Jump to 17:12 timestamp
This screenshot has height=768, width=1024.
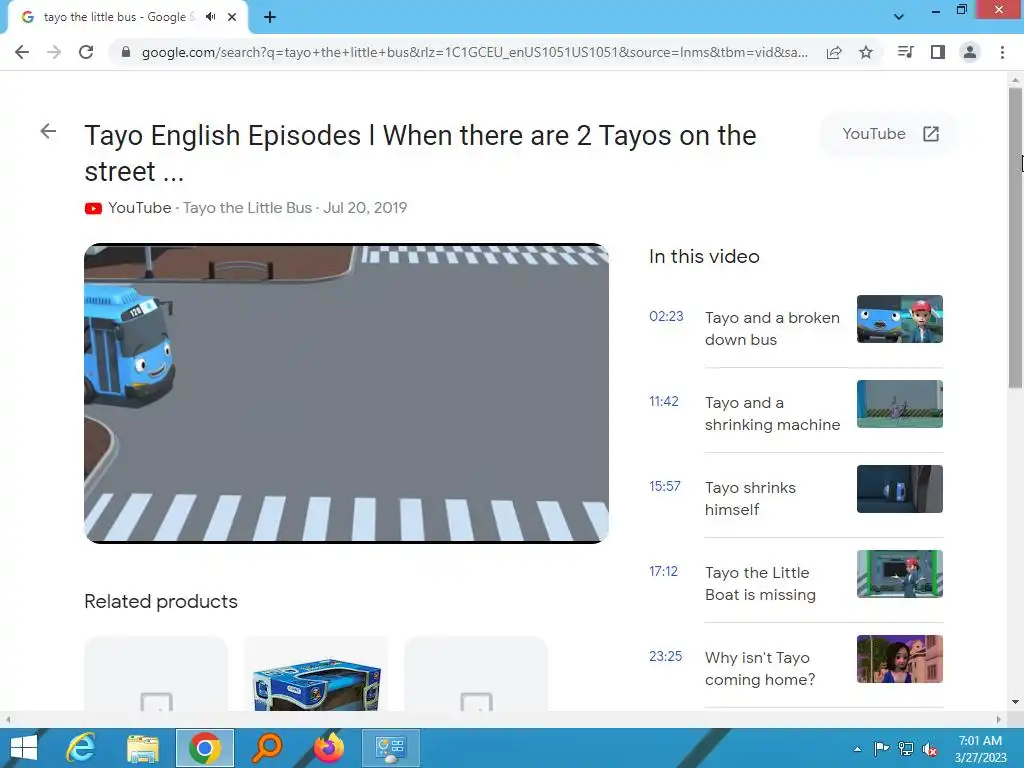click(x=664, y=571)
